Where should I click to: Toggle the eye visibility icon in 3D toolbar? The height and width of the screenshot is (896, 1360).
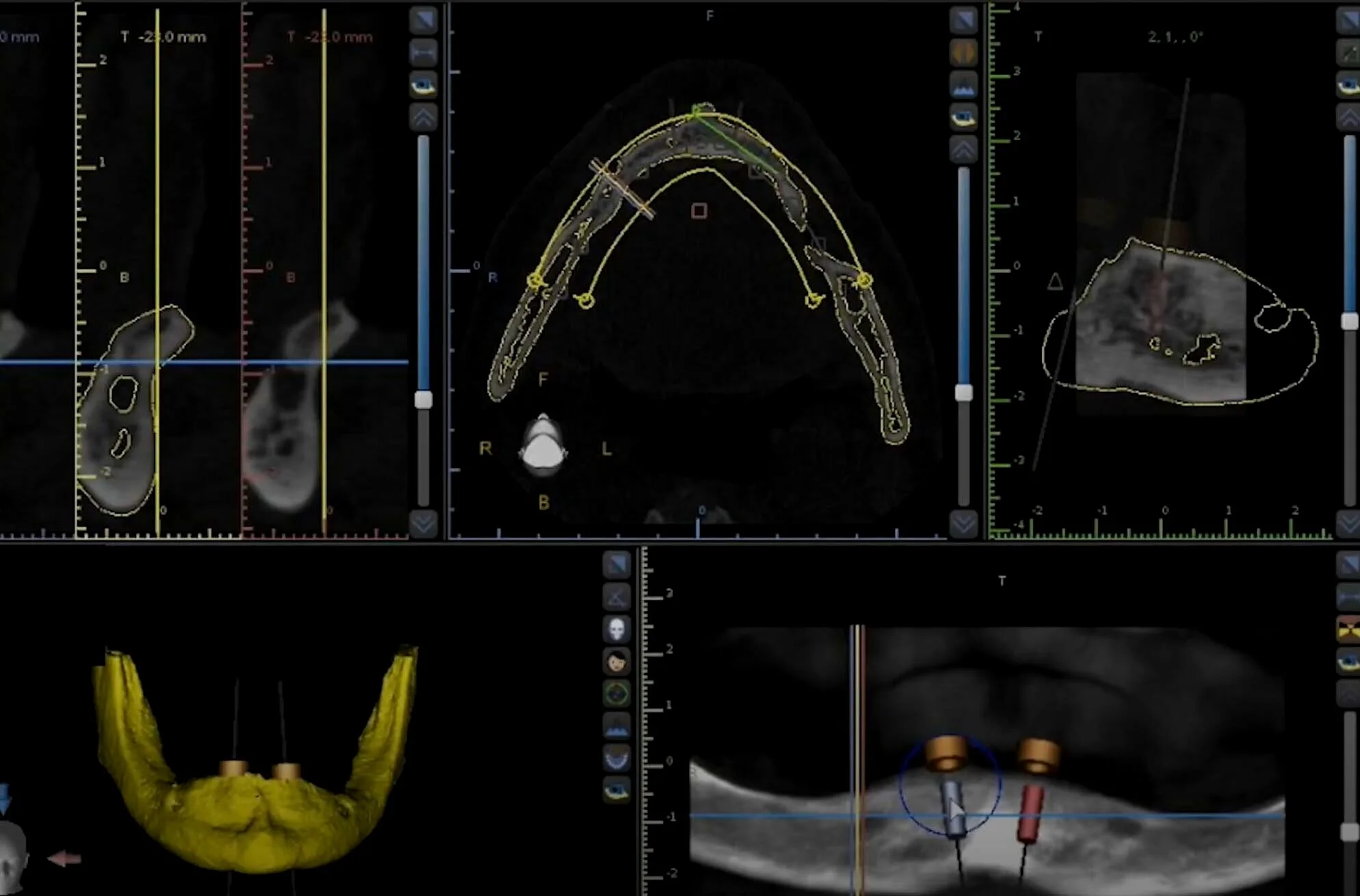point(616,791)
